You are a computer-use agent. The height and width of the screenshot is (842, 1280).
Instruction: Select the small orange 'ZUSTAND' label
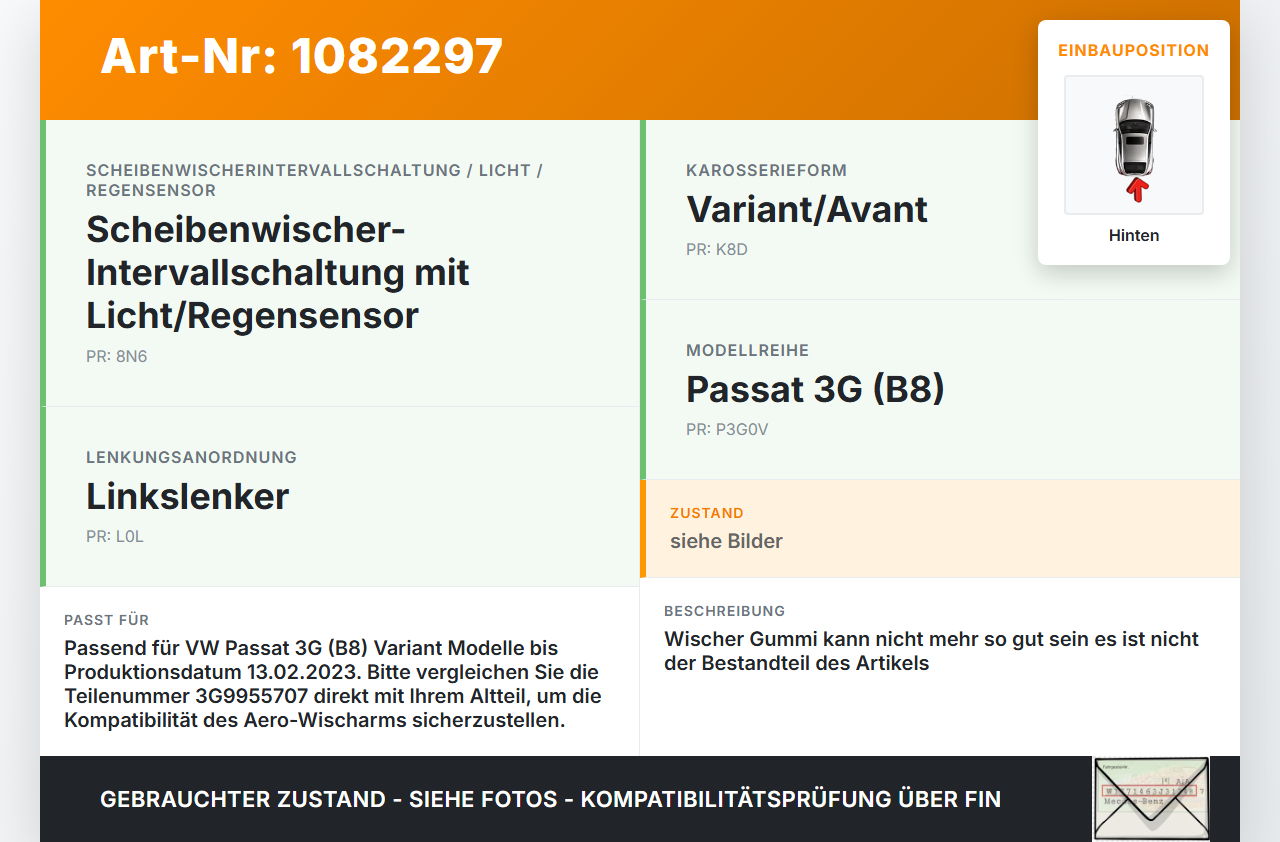pyautogui.click(x=707, y=513)
